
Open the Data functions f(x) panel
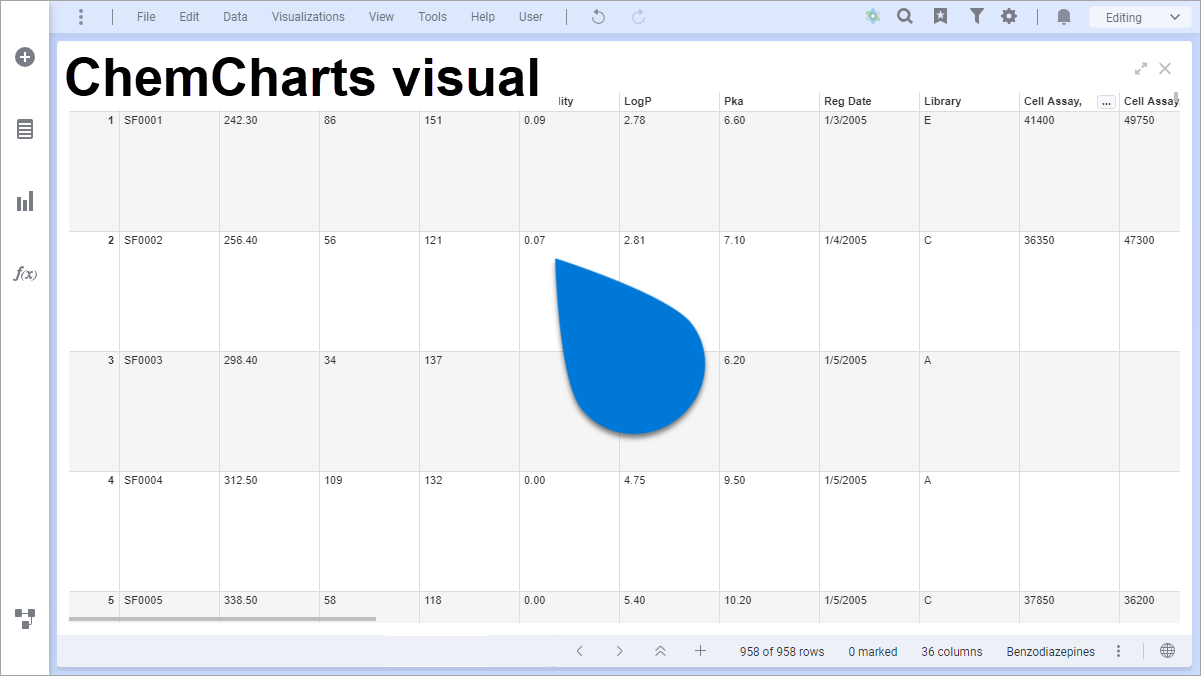coord(25,273)
